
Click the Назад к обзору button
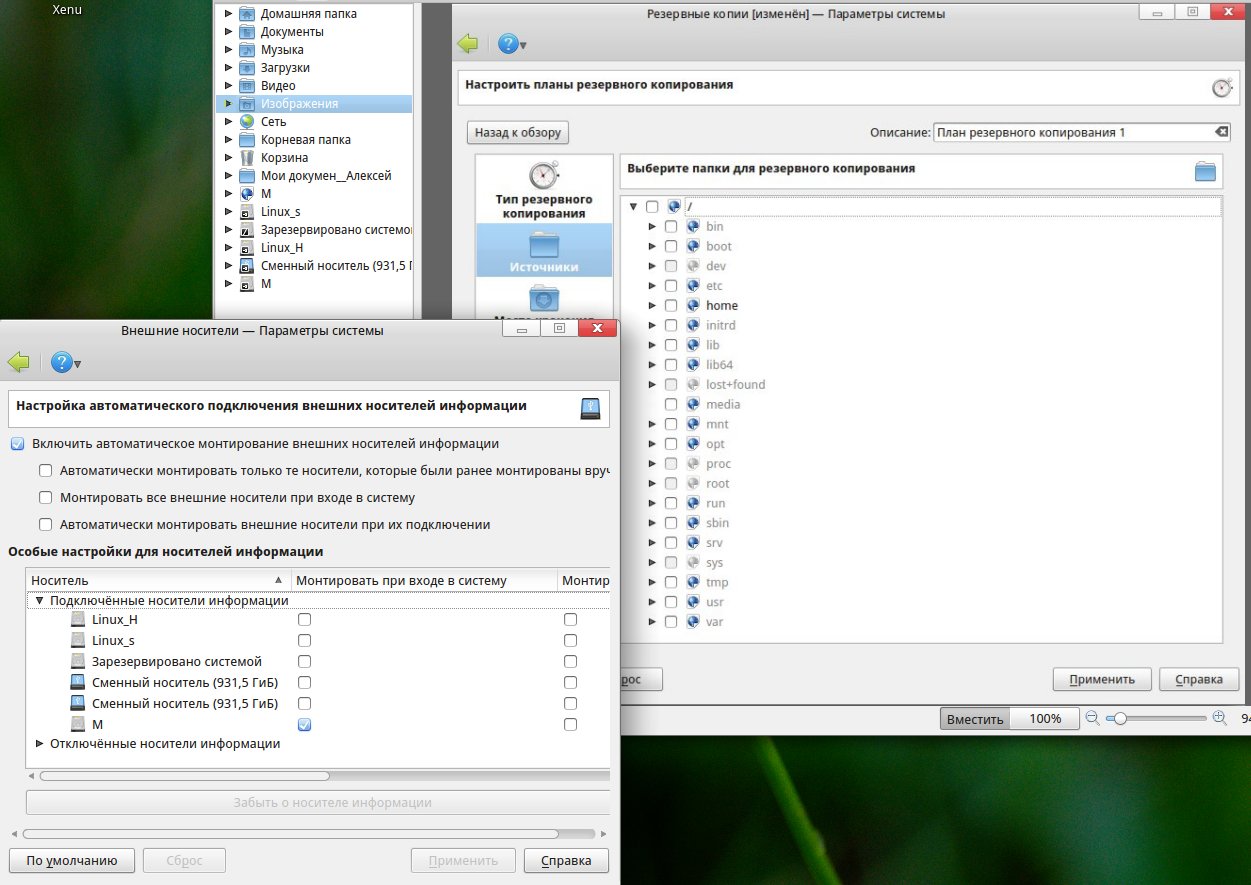[518, 132]
